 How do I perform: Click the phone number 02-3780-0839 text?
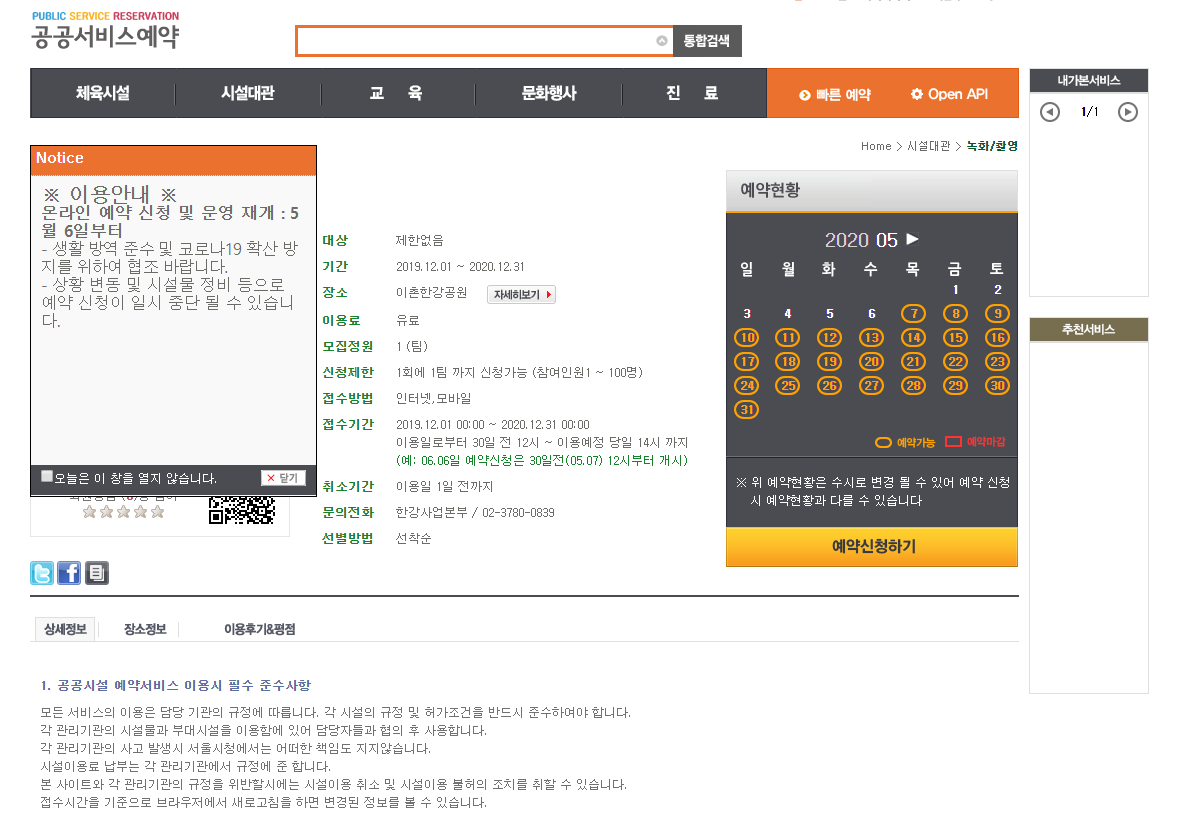[x=518, y=513]
